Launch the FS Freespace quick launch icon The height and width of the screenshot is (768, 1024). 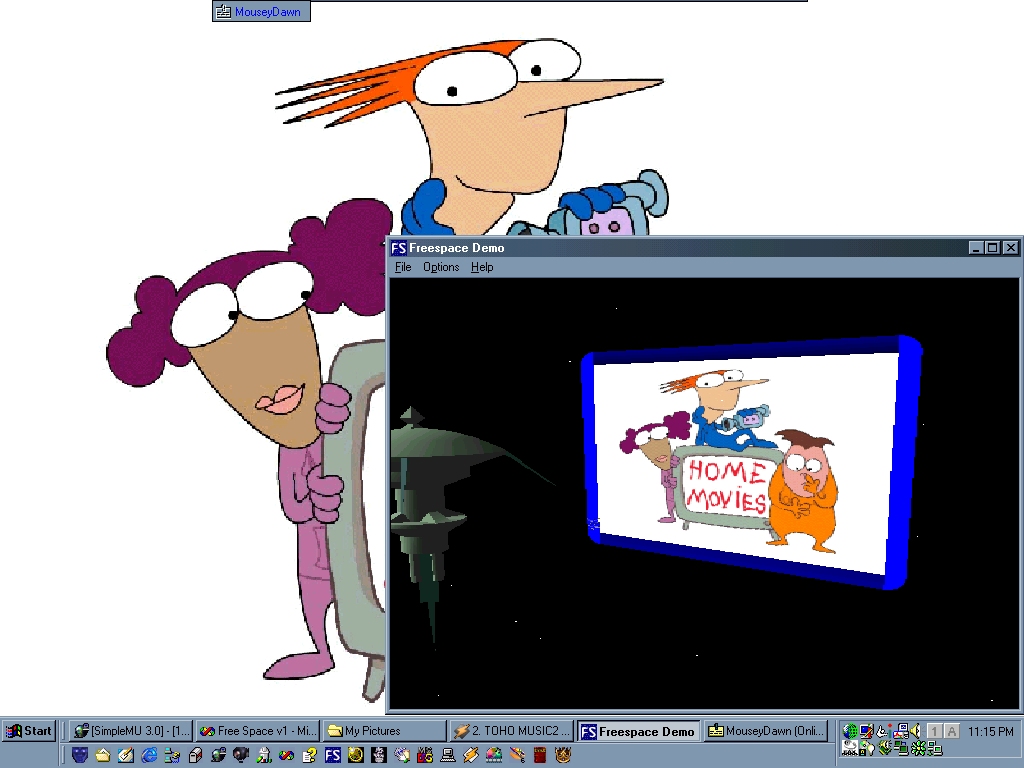[333, 755]
